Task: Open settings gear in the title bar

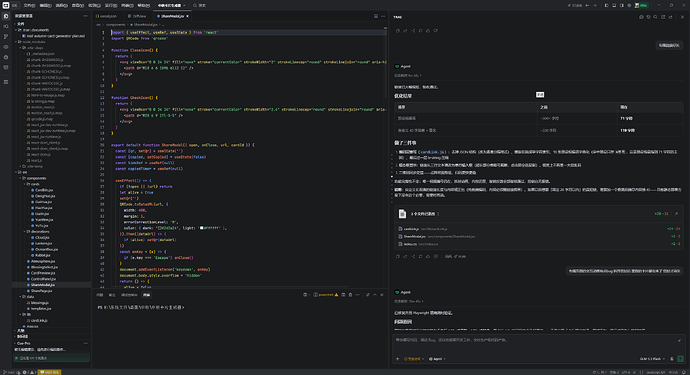Action: (629, 5)
